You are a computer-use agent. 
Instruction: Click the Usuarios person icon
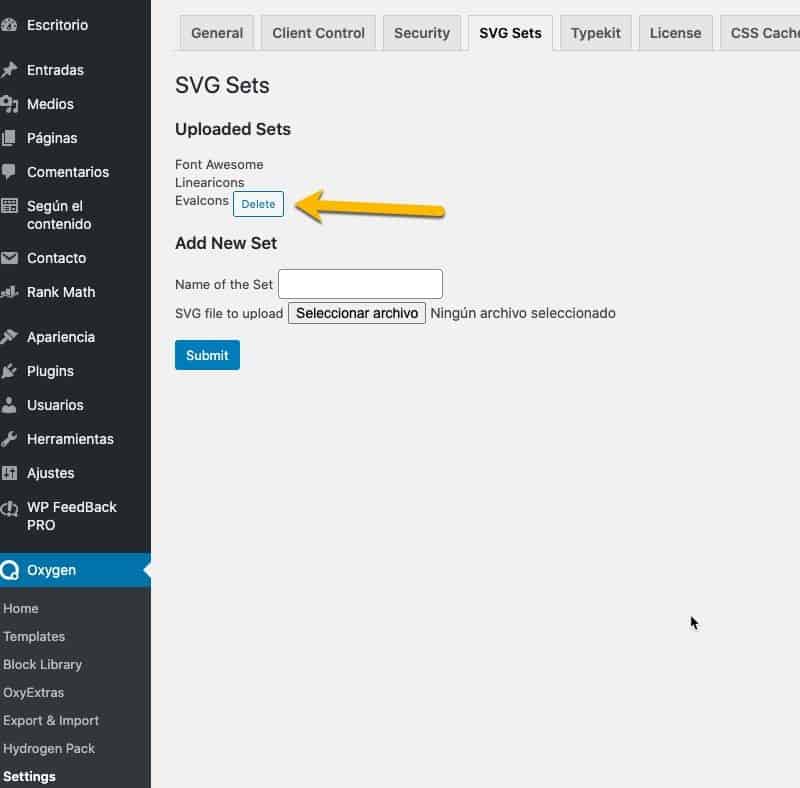click(9, 405)
